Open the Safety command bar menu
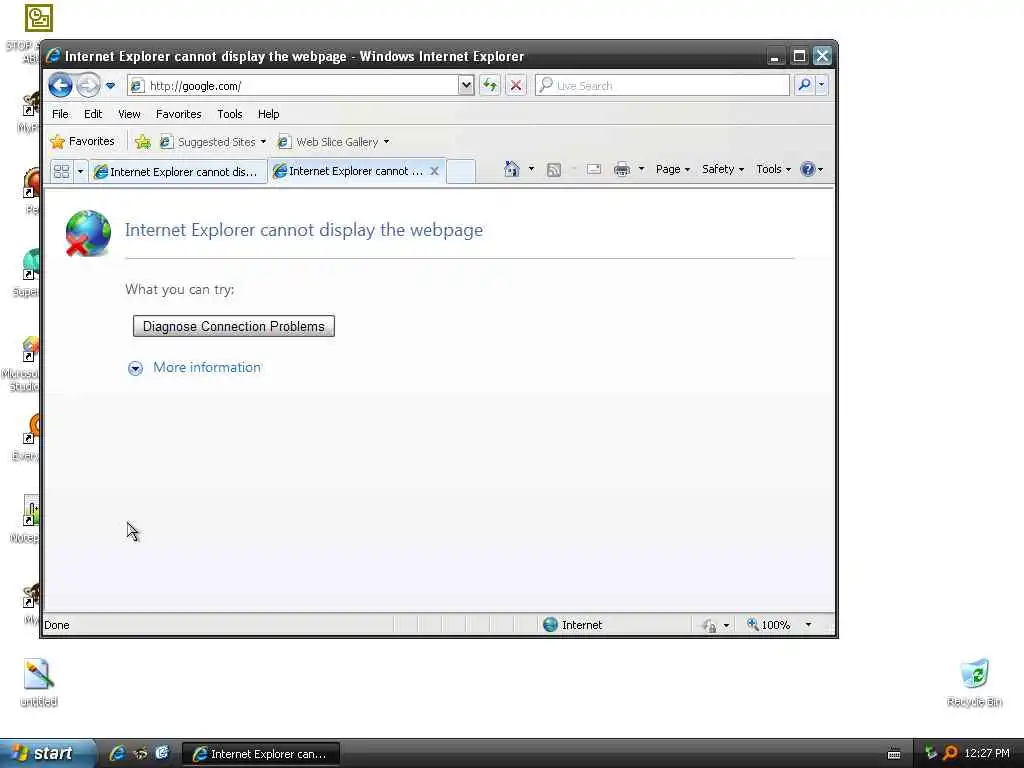Viewport: 1024px width, 768px height. point(722,169)
